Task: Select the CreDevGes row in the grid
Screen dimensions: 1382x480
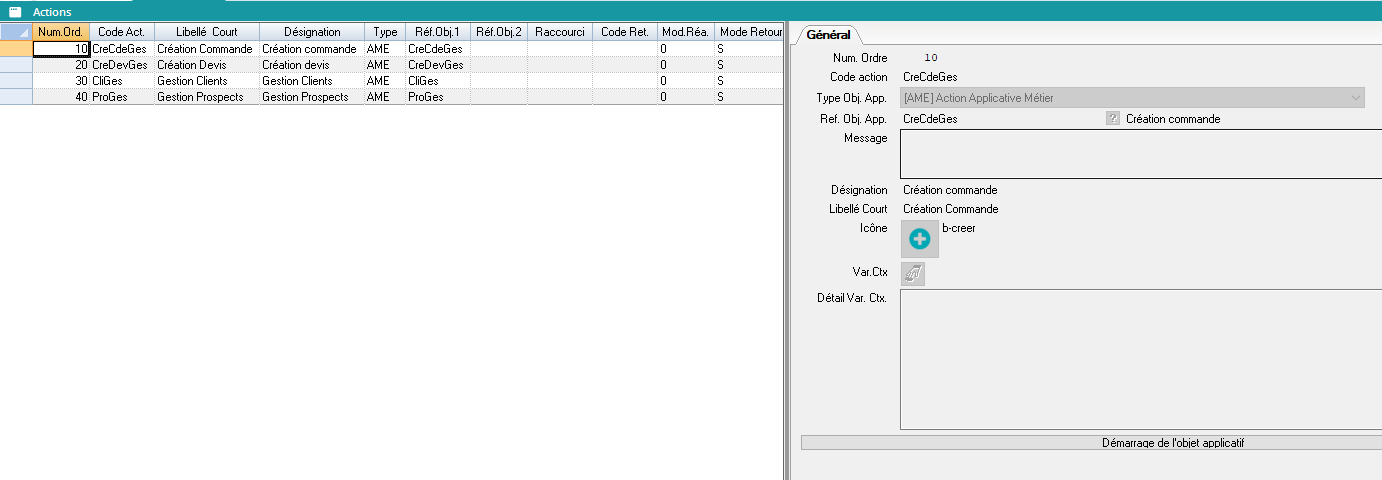Action: [119, 65]
